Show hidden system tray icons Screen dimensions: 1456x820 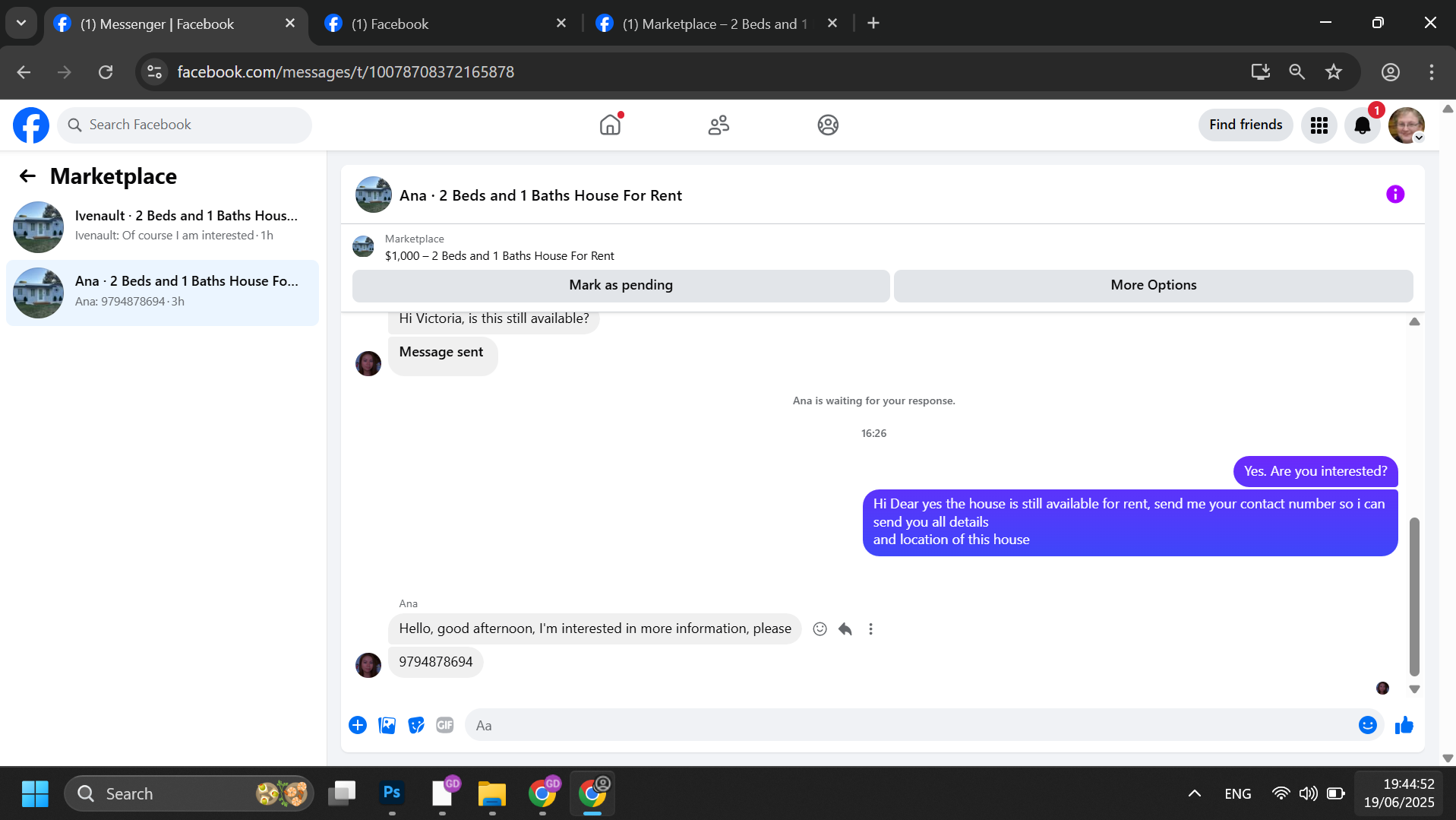point(1195,794)
